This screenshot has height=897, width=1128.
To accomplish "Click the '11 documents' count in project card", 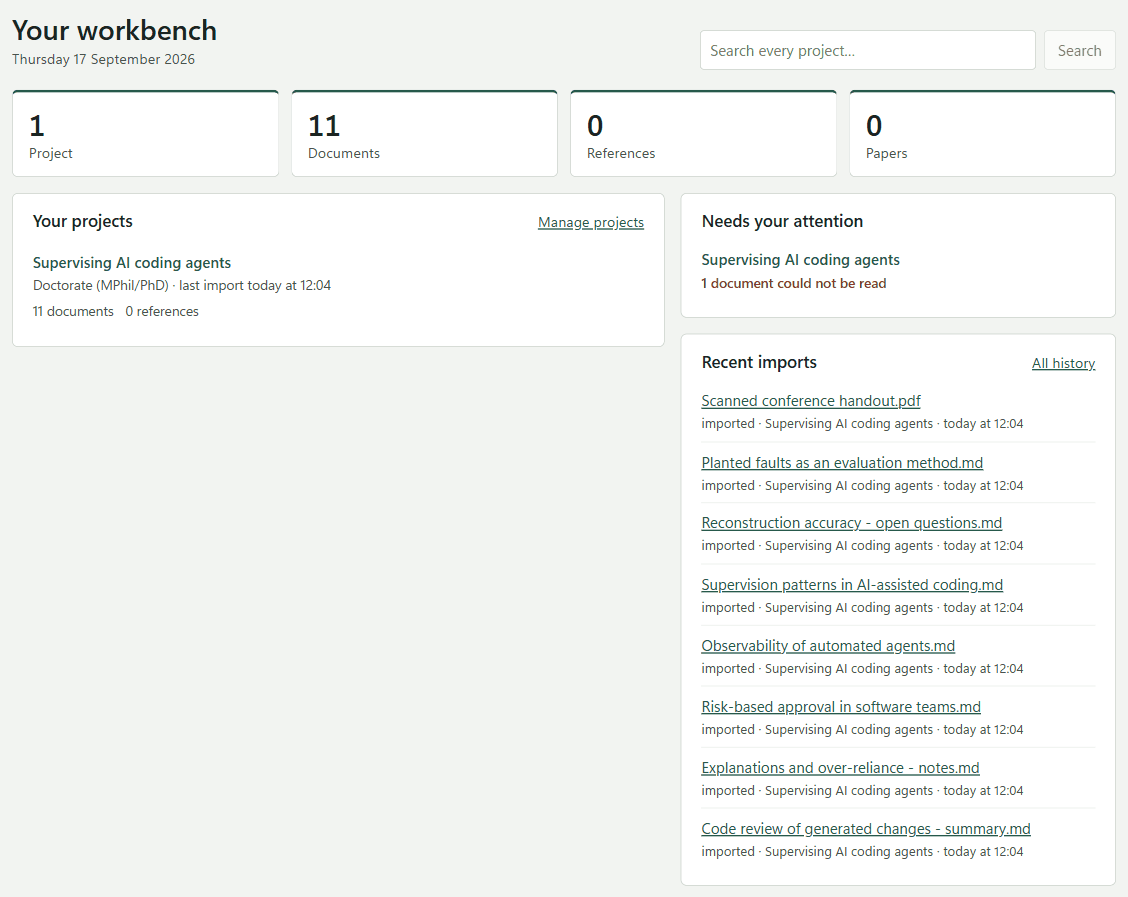I will pos(73,311).
